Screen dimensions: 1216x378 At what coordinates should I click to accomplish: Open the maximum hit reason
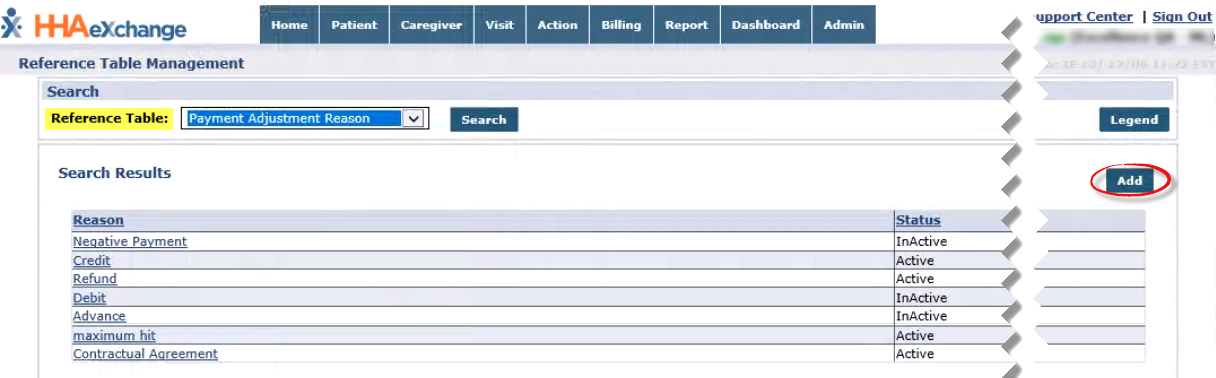(114, 336)
